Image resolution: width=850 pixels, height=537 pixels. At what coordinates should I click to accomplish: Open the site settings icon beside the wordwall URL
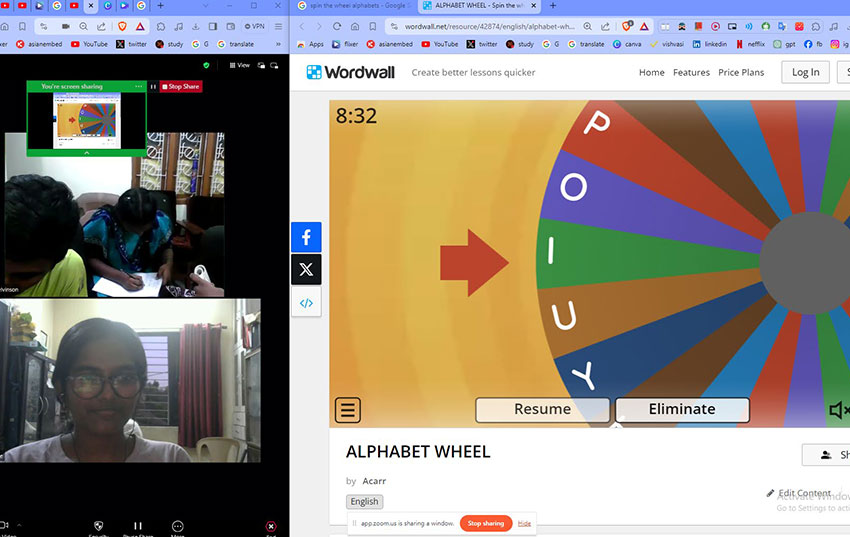(394, 26)
